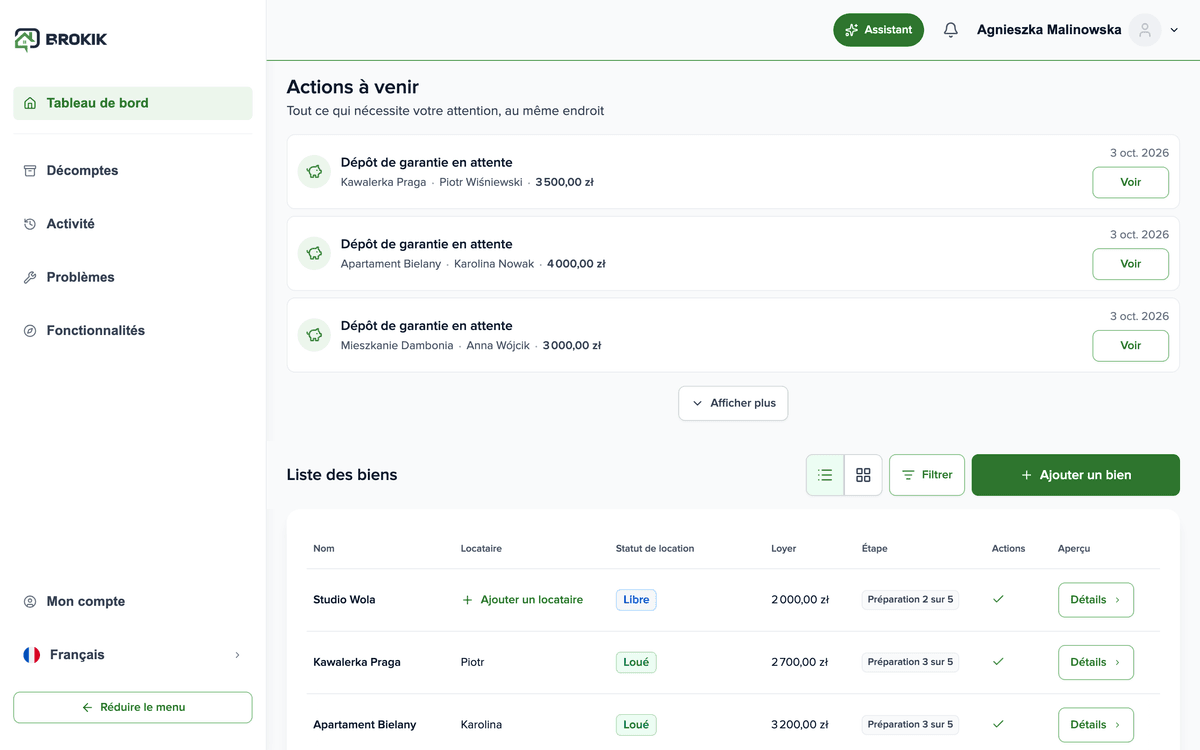
Task: Click the checkmark action for Apartament Bielany
Action: click(x=998, y=724)
